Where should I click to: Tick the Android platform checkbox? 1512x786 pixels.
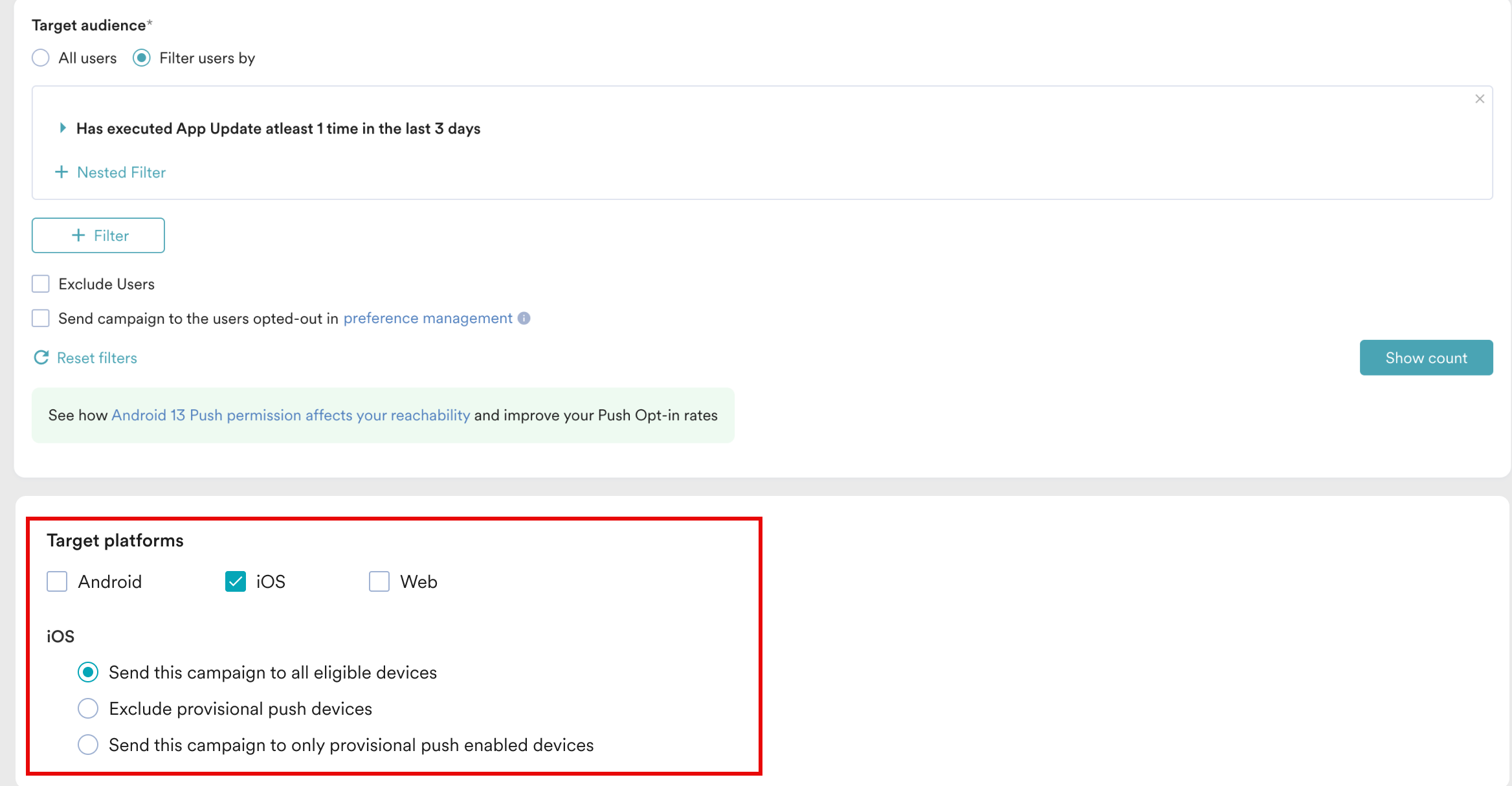pyautogui.click(x=57, y=581)
